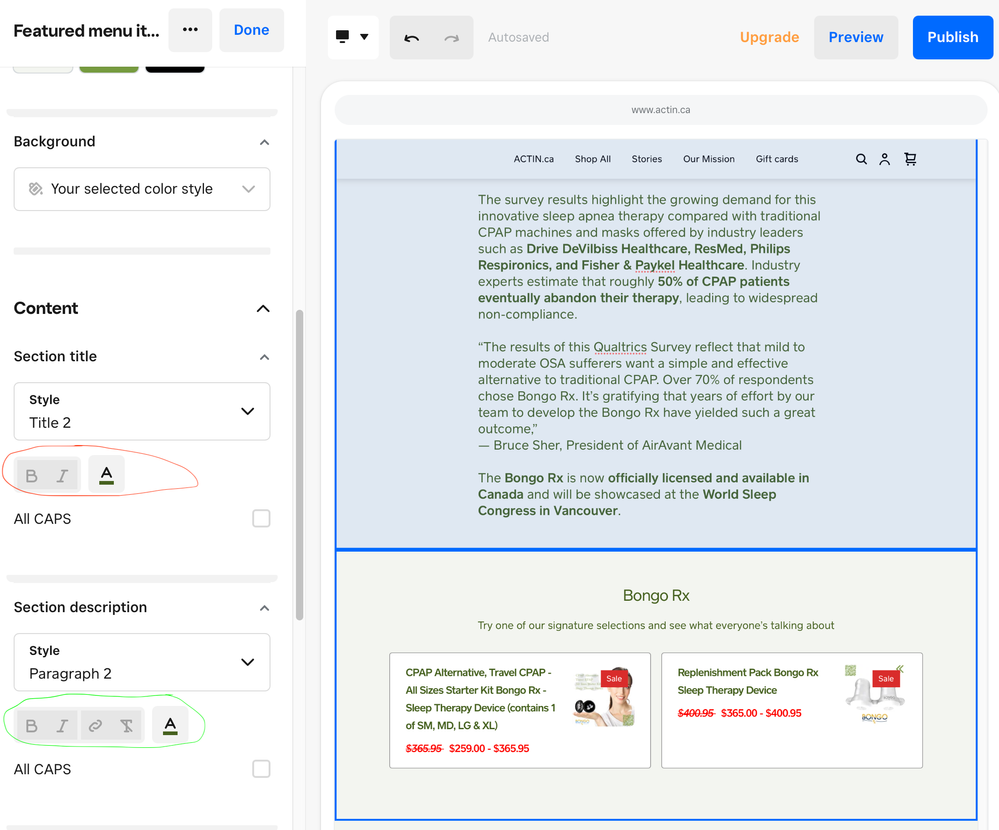The image size is (999, 830).
Task: Collapse the Content section
Action: pyautogui.click(x=263, y=309)
